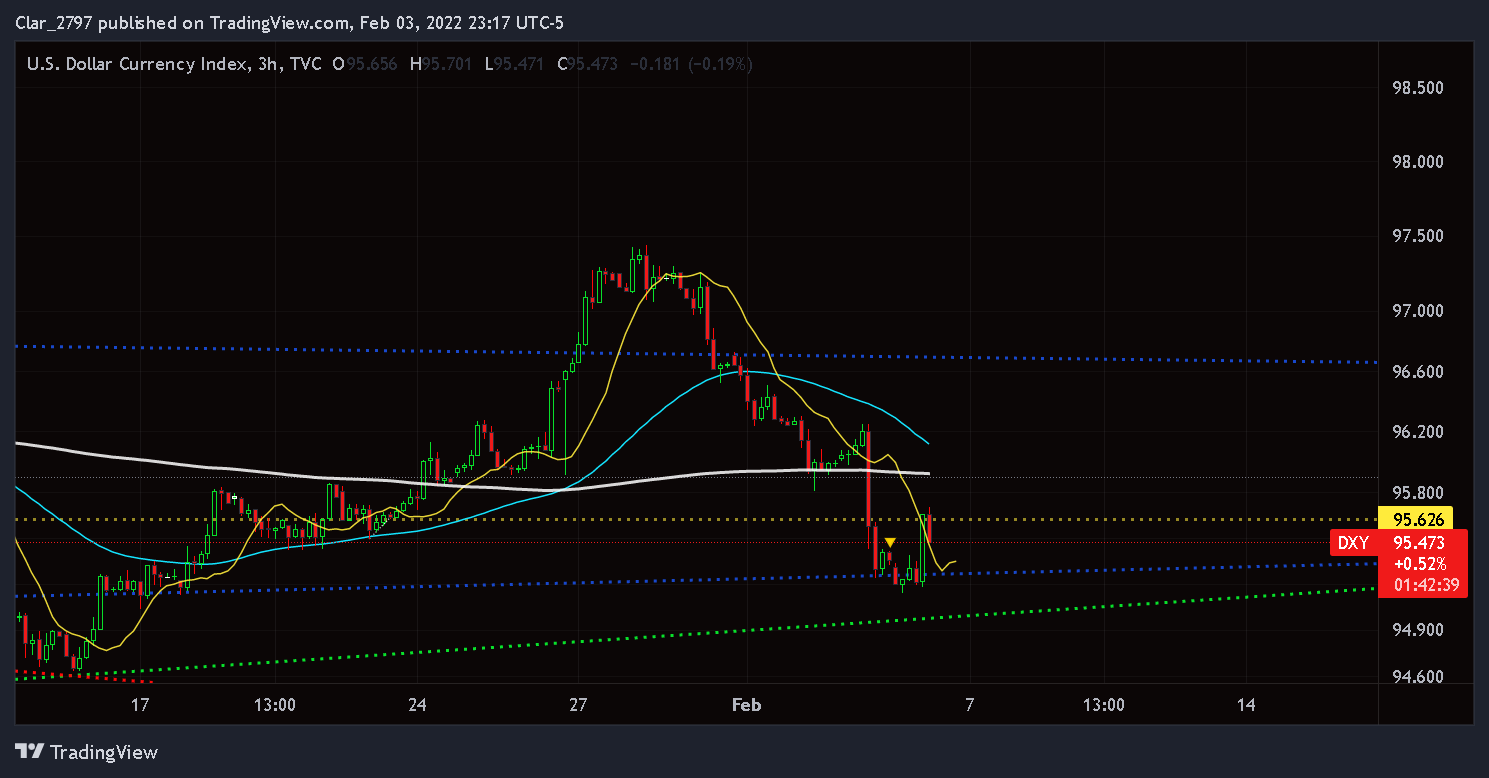Click the 96.200 price axis label
1489x778 pixels.
1417,432
